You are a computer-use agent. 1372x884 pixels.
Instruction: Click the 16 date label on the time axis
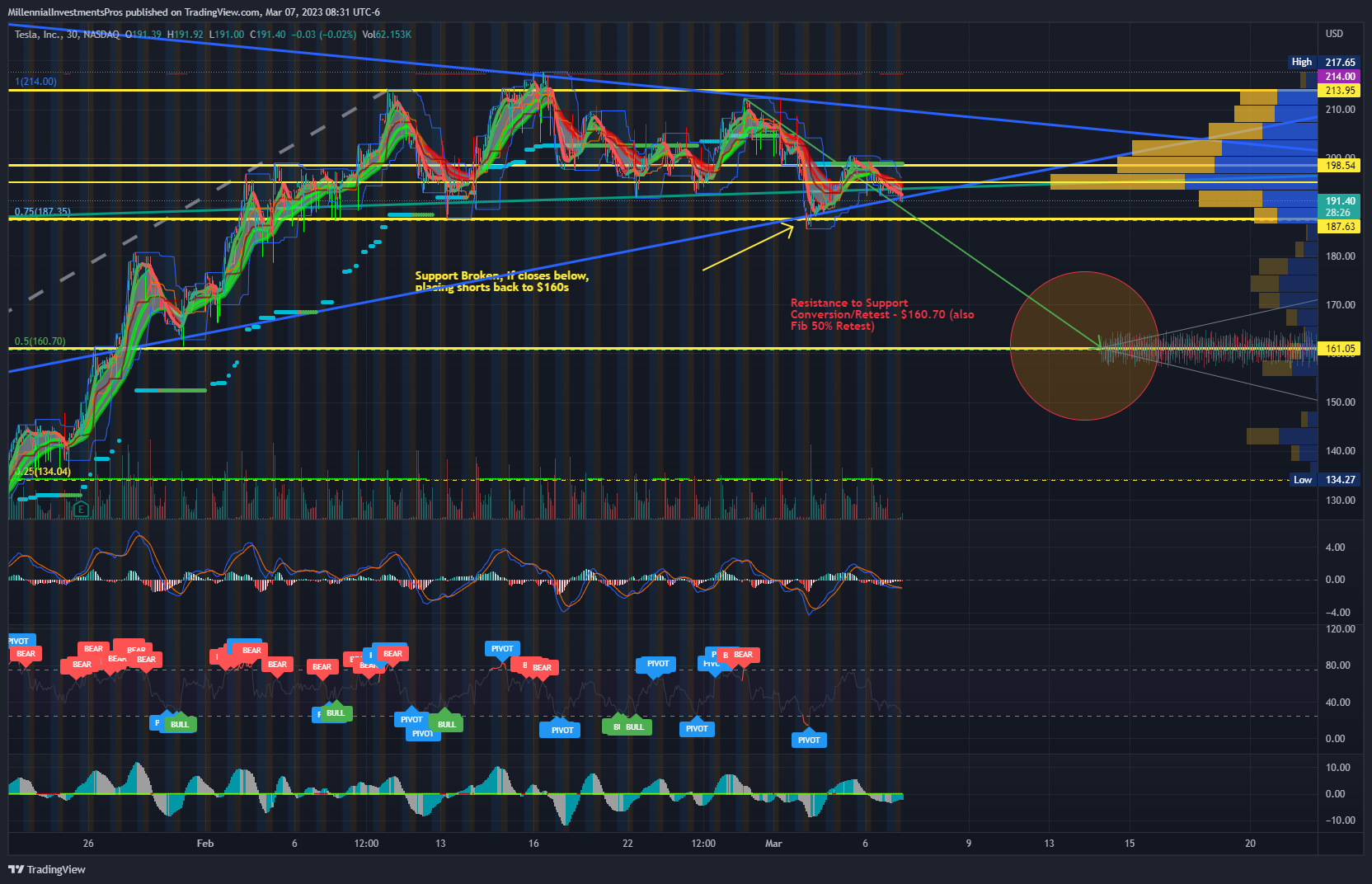(x=533, y=843)
